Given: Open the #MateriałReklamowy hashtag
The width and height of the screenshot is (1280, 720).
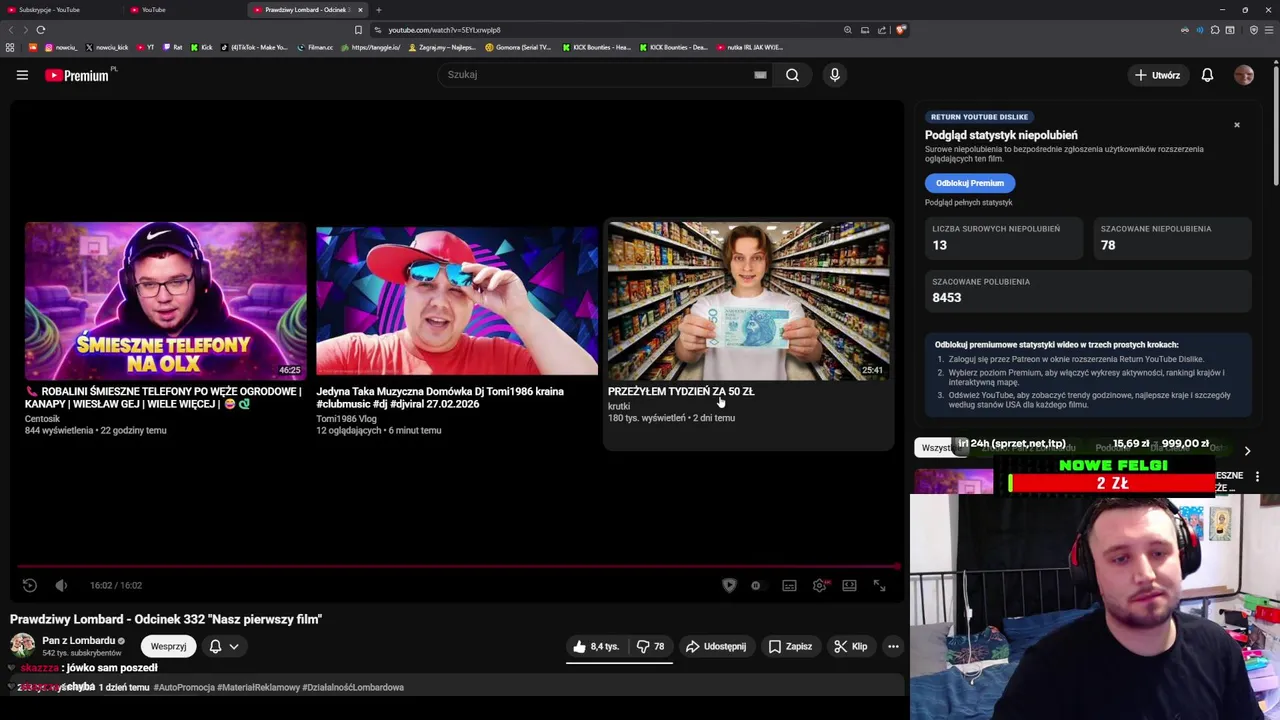Looking at the screenshot, I should coord(258,688).
